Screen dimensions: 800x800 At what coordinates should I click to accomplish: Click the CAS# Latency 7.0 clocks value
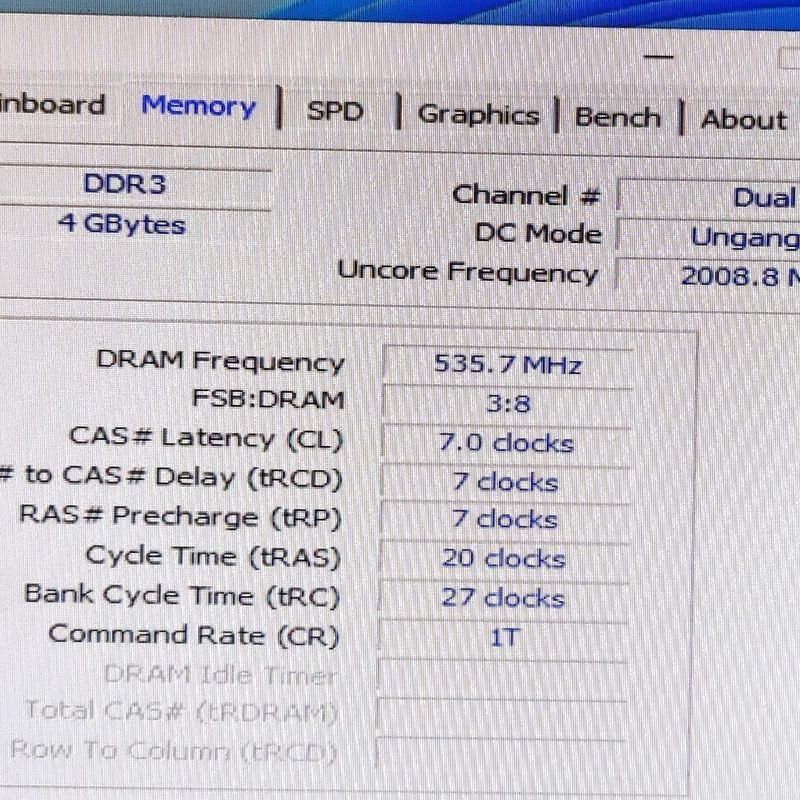[507, 442]
